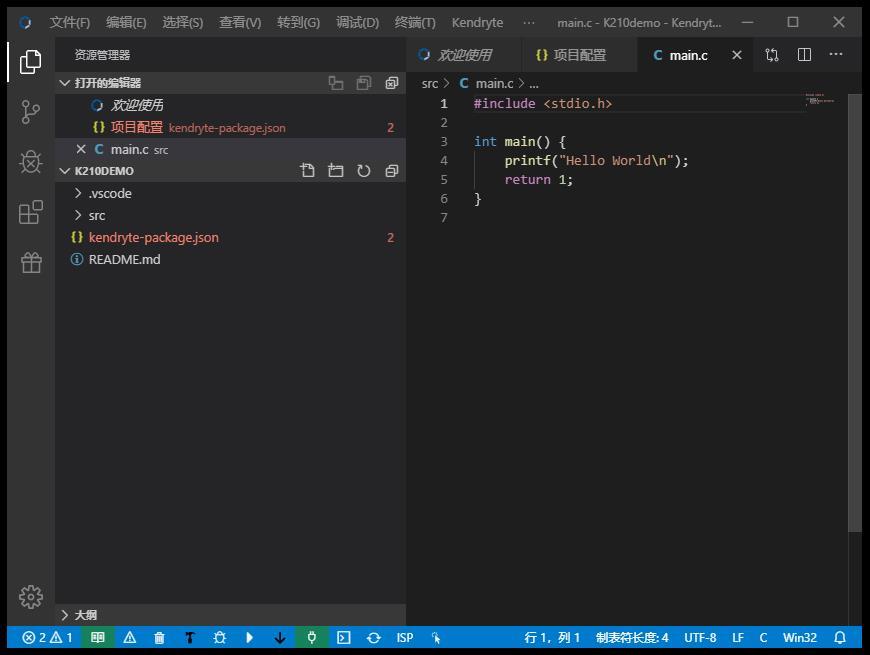Click the play run icon in status bar
The image size is (870, 655).
[250, 638]
